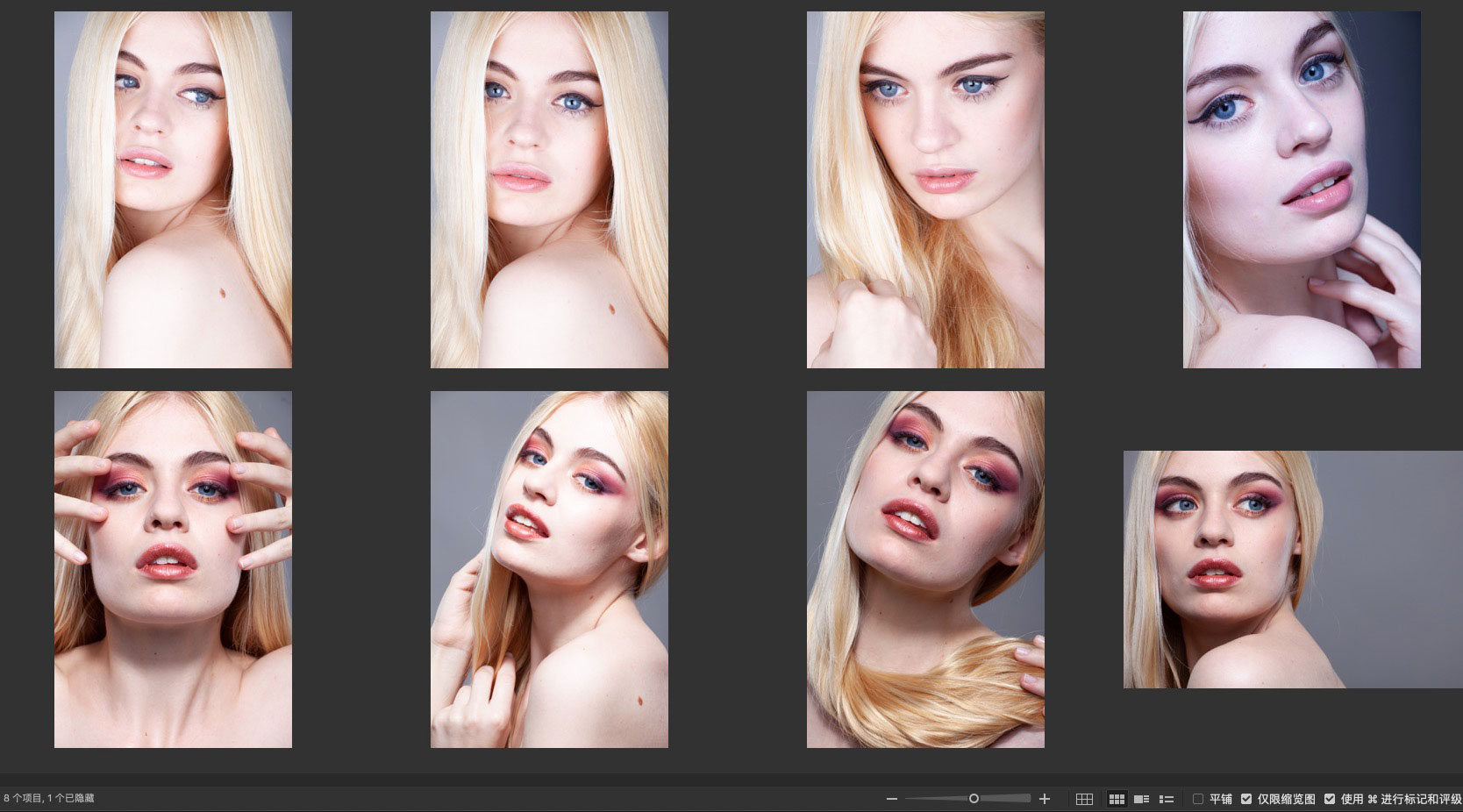Click the plus button to enlarge thumbnails
The height and width of the screenshot is (812, 1463).
(x=1044, y=799)
